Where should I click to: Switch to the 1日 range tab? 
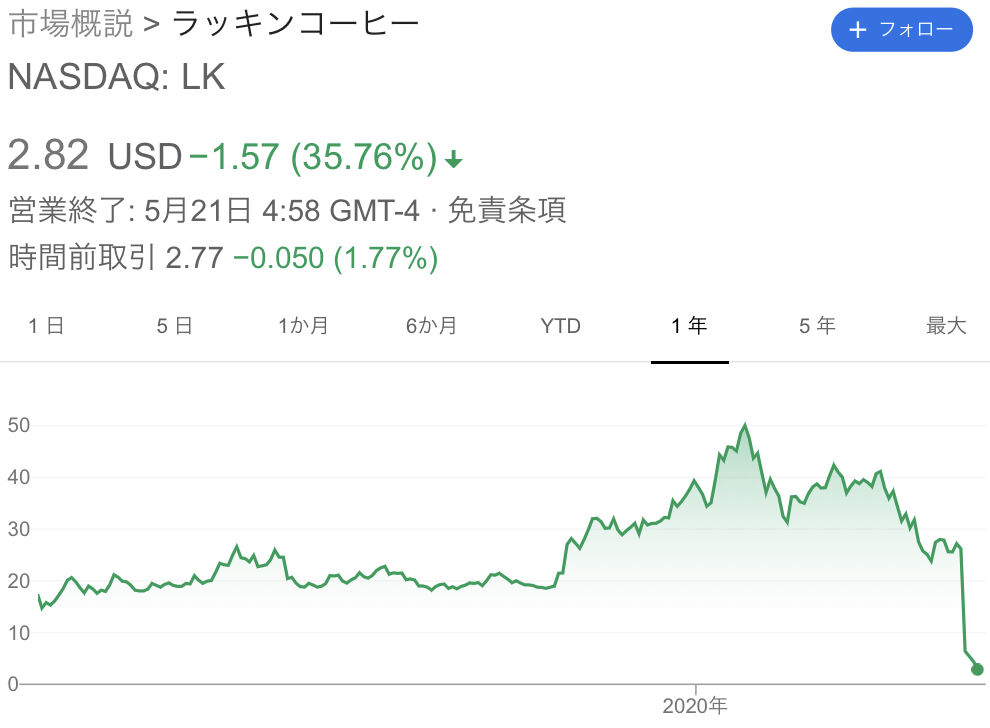pos(46,326)
